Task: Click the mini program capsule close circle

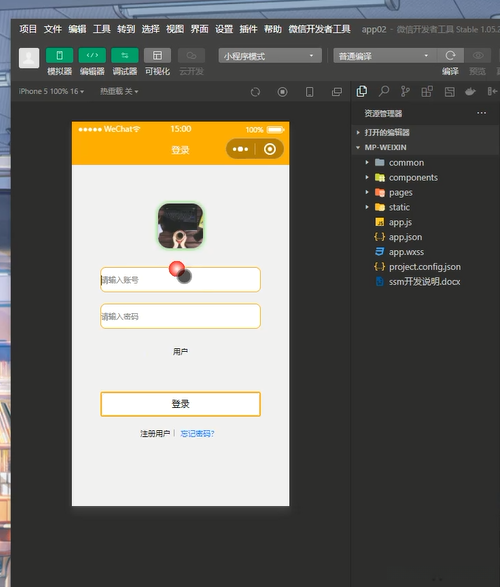Action: point(270,149)
